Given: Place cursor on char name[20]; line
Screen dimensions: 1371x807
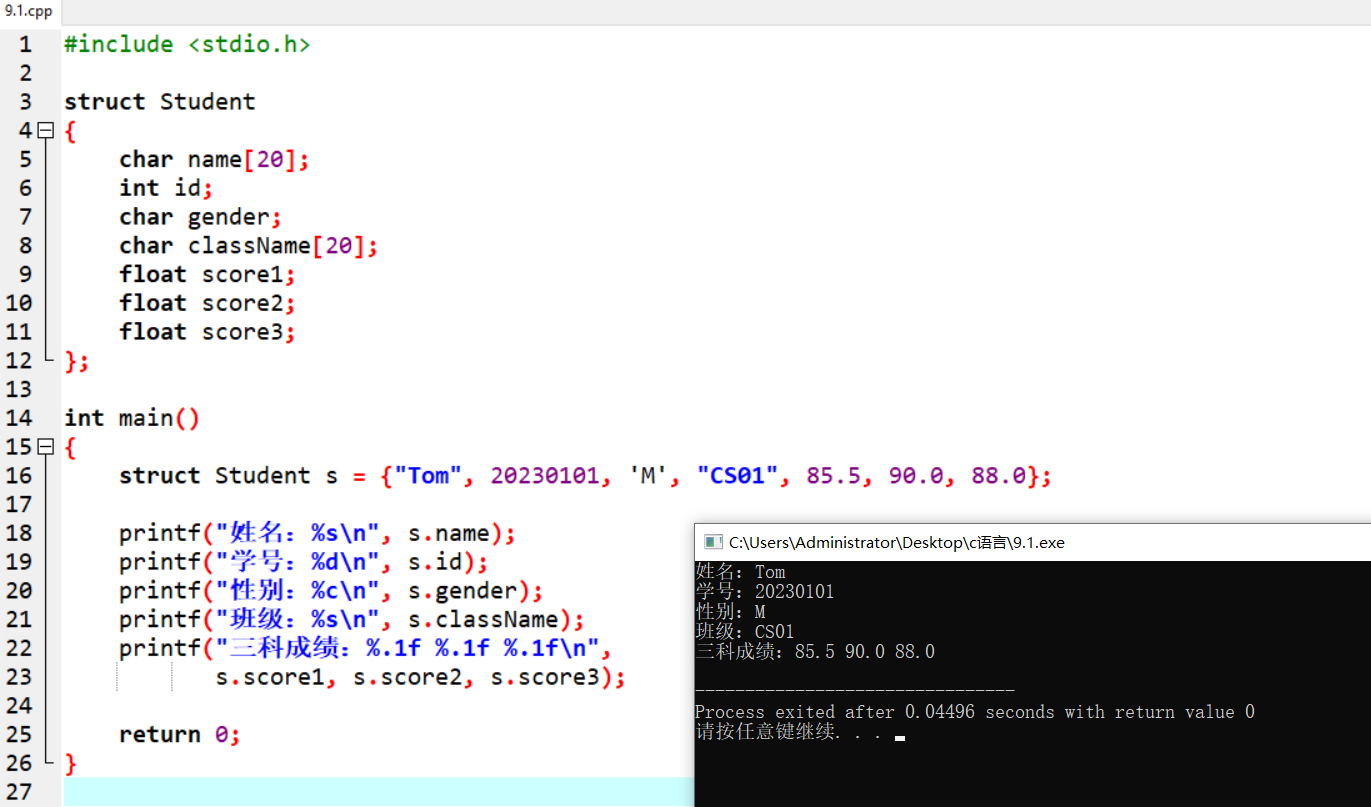Looking at the screenshot, I should click(215, 159).
